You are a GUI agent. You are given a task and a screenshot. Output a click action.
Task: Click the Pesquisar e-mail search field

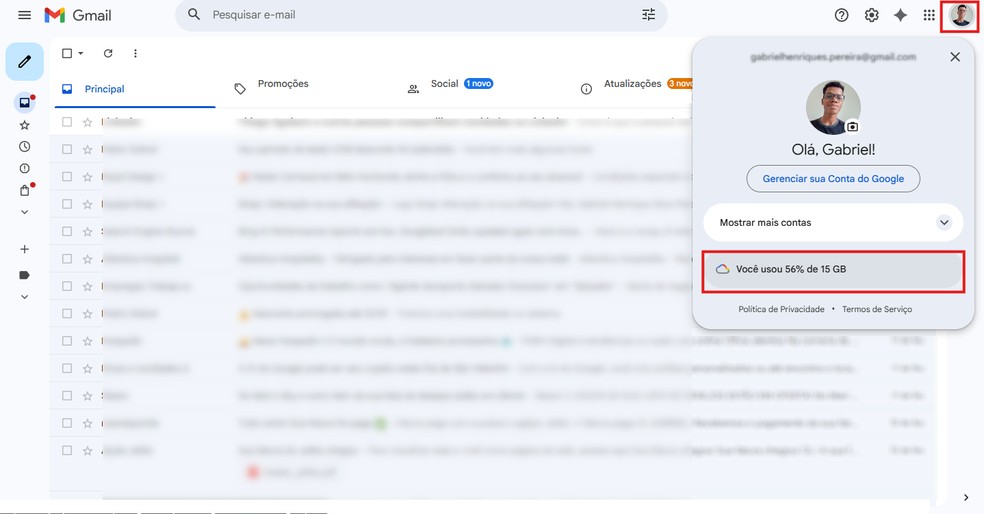tap(420, 14)
